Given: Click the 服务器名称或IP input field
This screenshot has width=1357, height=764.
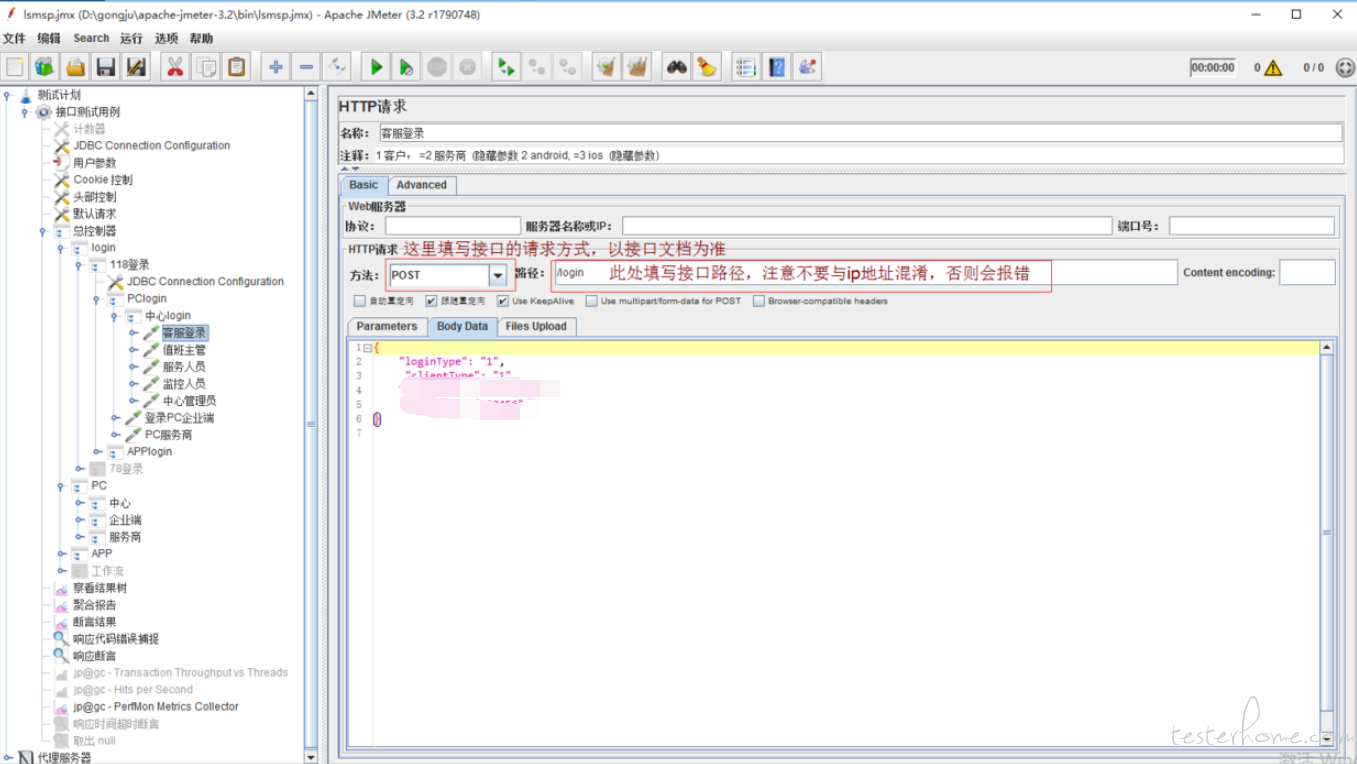Looking at the screenshot, I should [867, 226].
